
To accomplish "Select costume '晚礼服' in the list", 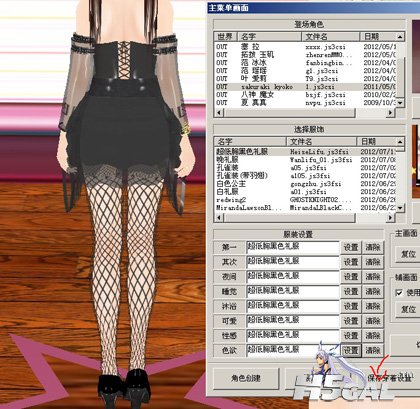I will [x=305, y=160].
